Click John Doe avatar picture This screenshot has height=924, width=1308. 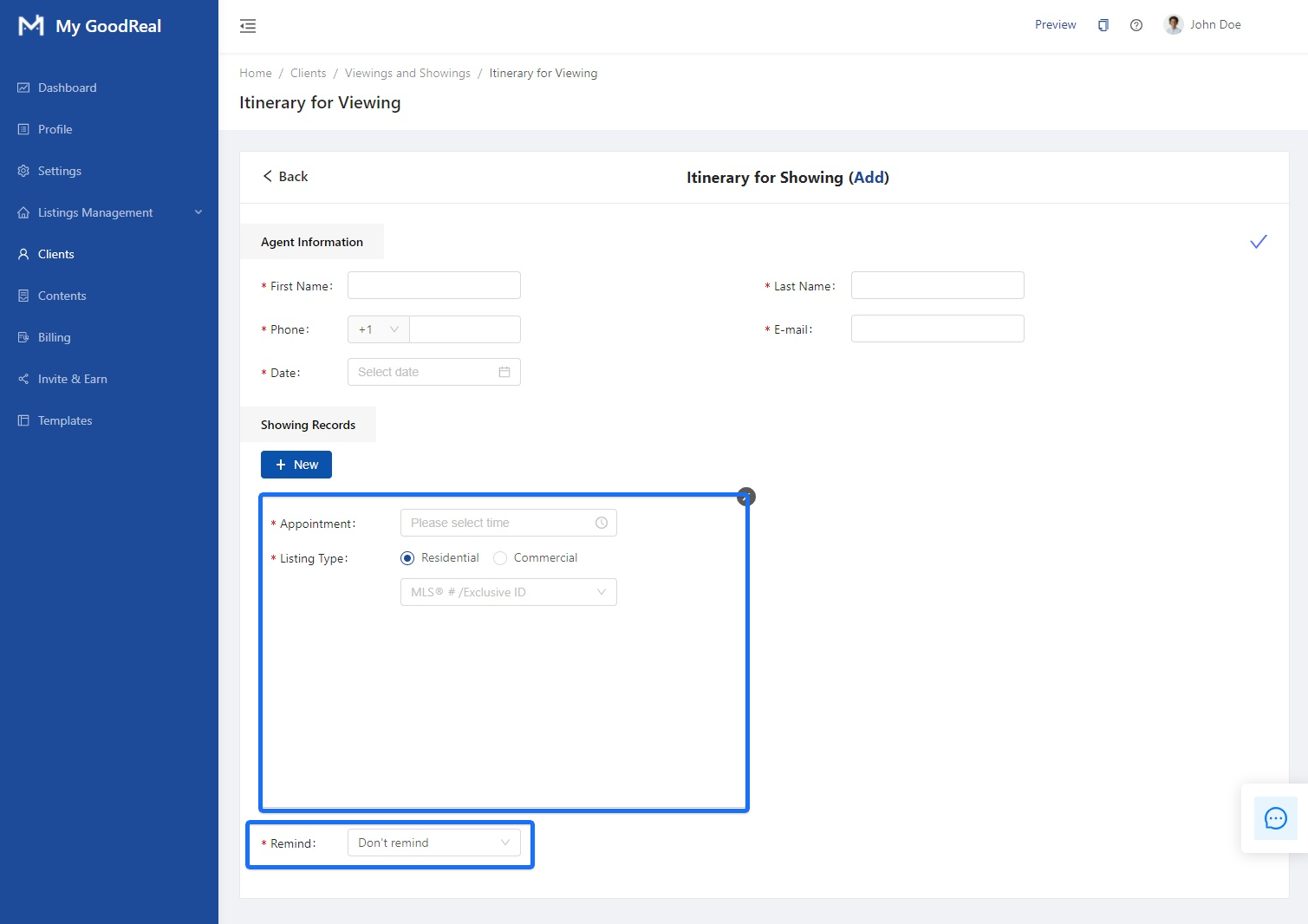pyautogui.click(x=1174, y=25)
